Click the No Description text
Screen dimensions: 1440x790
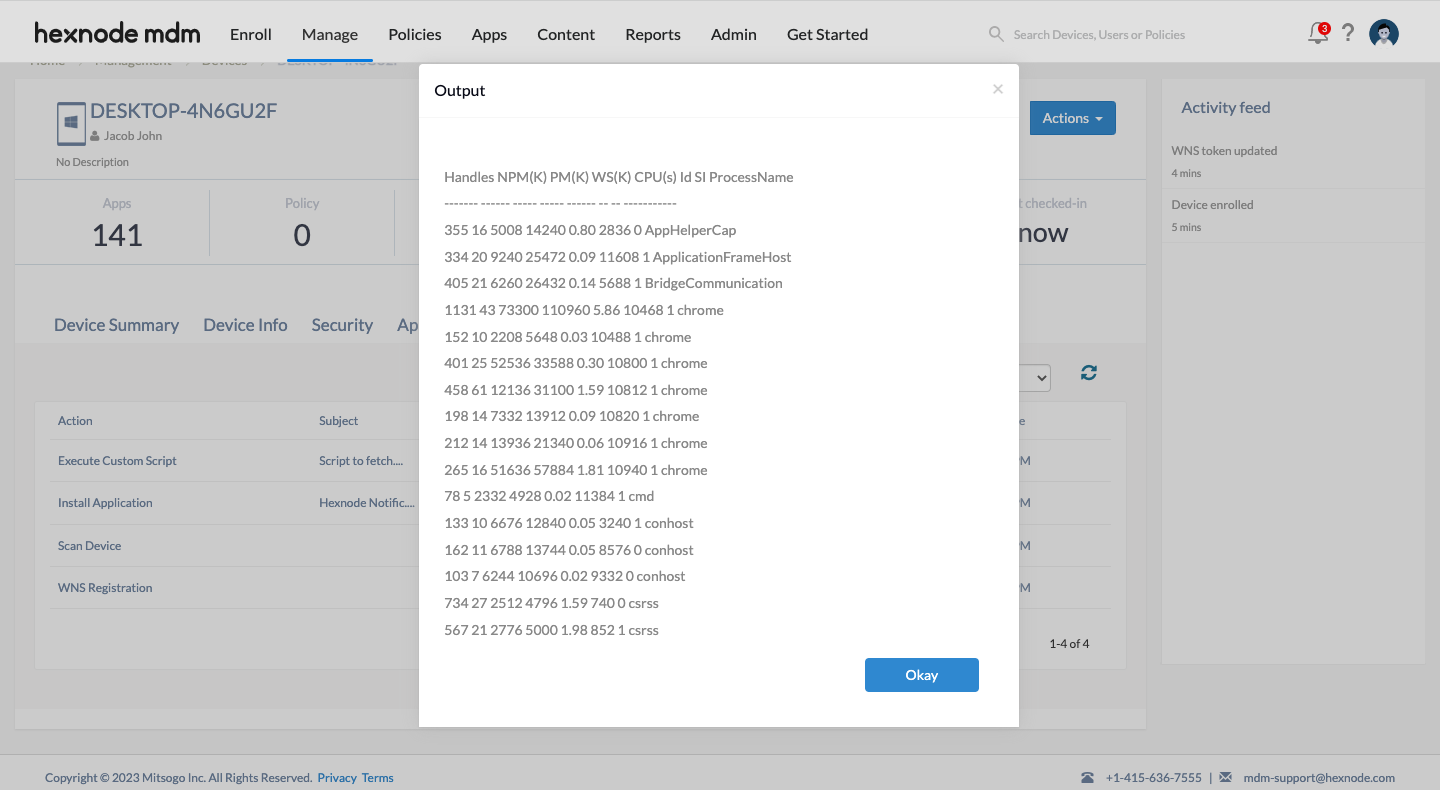[x=93, y=162]
